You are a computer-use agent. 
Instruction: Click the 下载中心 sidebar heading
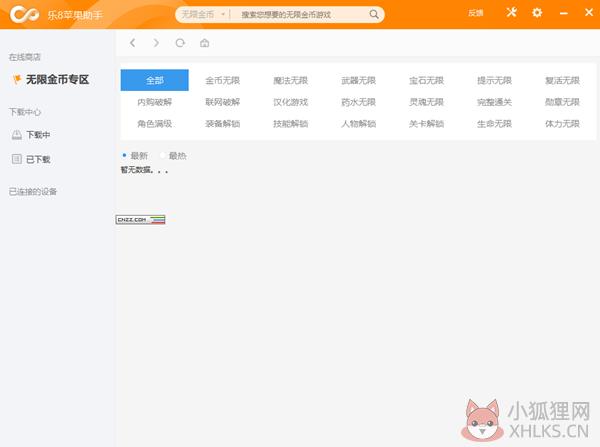pos(25,112)
